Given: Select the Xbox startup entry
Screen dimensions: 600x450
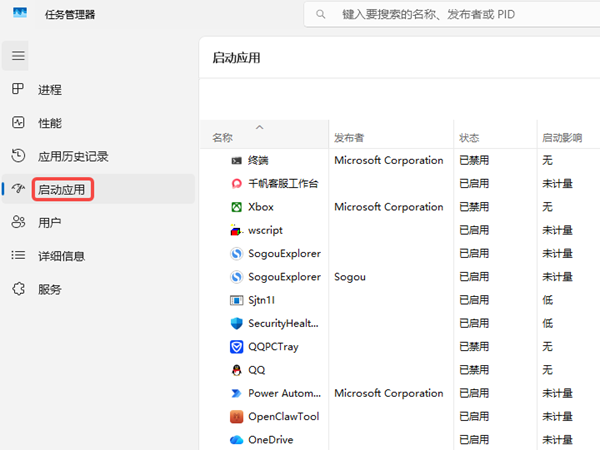Looking at the screenshot, I should click(x=261, y=207).
